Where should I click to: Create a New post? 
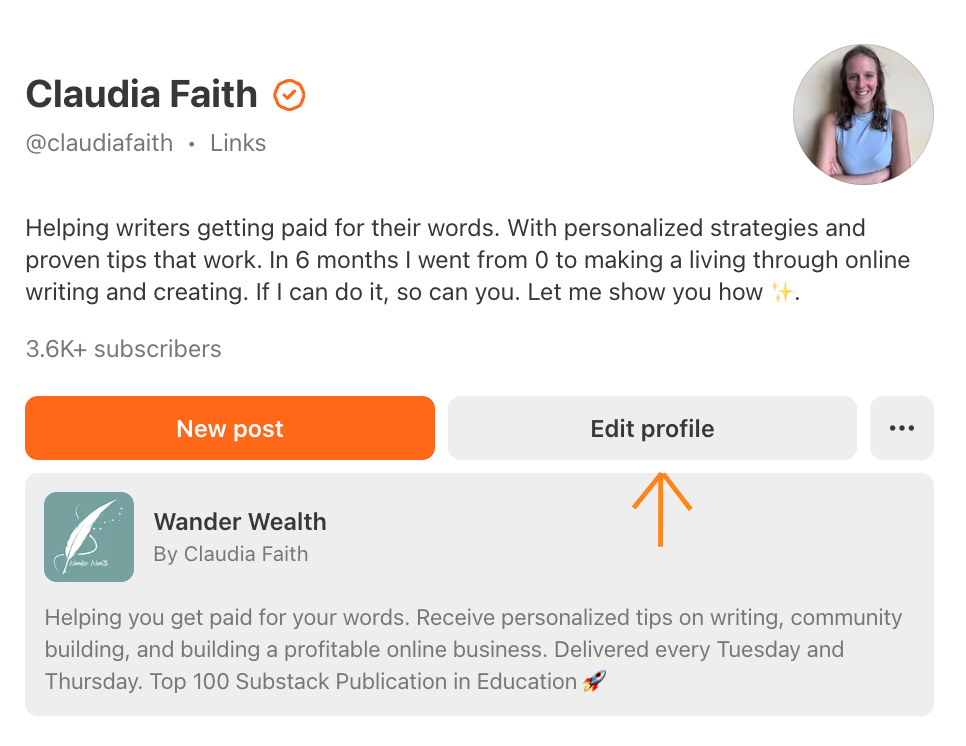(229, 428)
